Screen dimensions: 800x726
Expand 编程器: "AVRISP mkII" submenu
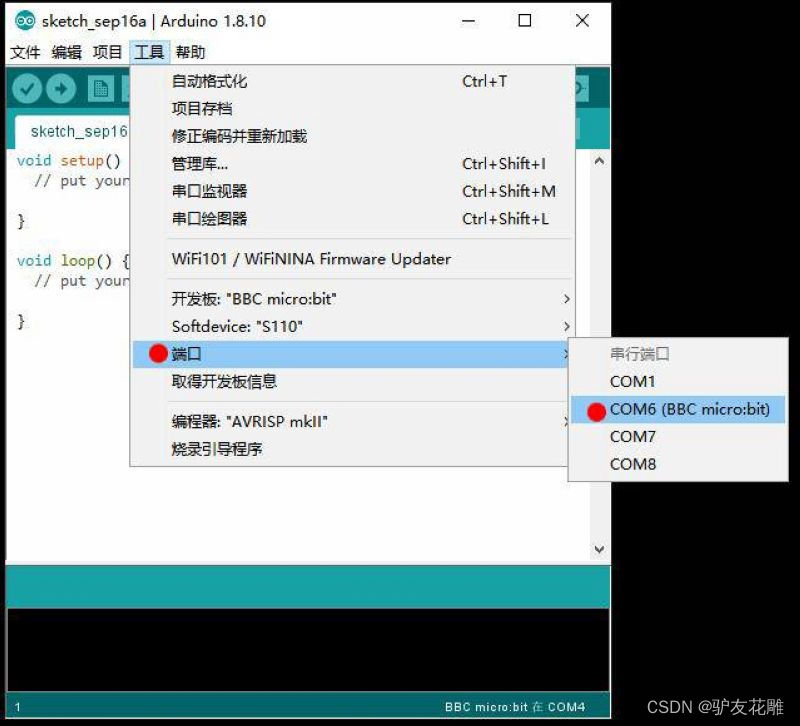click(x=351, y=422)
